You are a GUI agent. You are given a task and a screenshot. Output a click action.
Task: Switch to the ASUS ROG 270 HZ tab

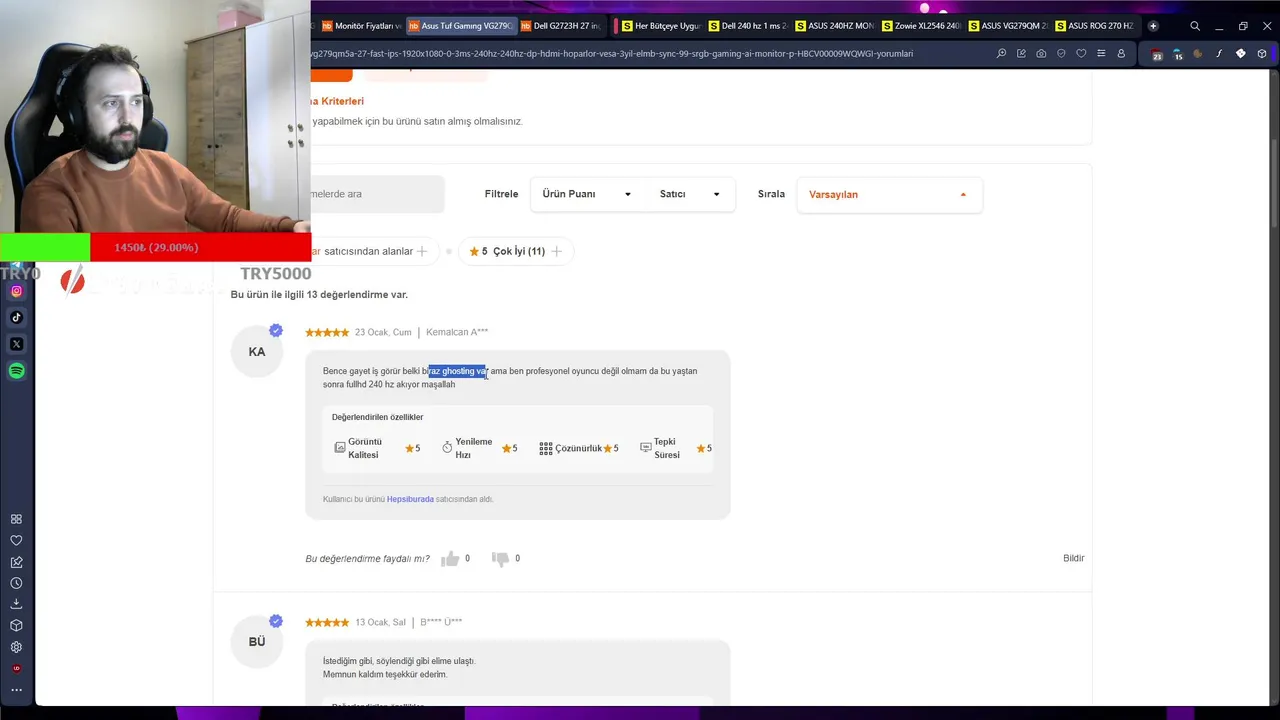tap(1094, 26)
